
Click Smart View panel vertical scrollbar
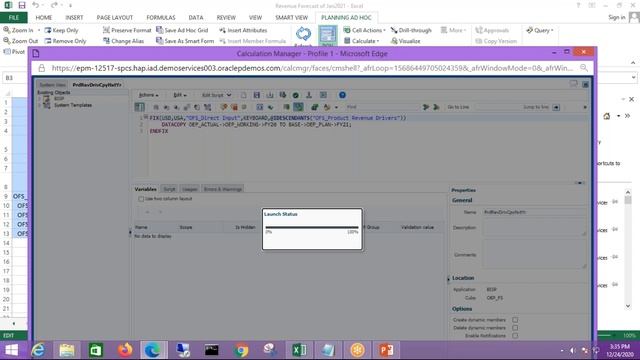pos(628,248)
